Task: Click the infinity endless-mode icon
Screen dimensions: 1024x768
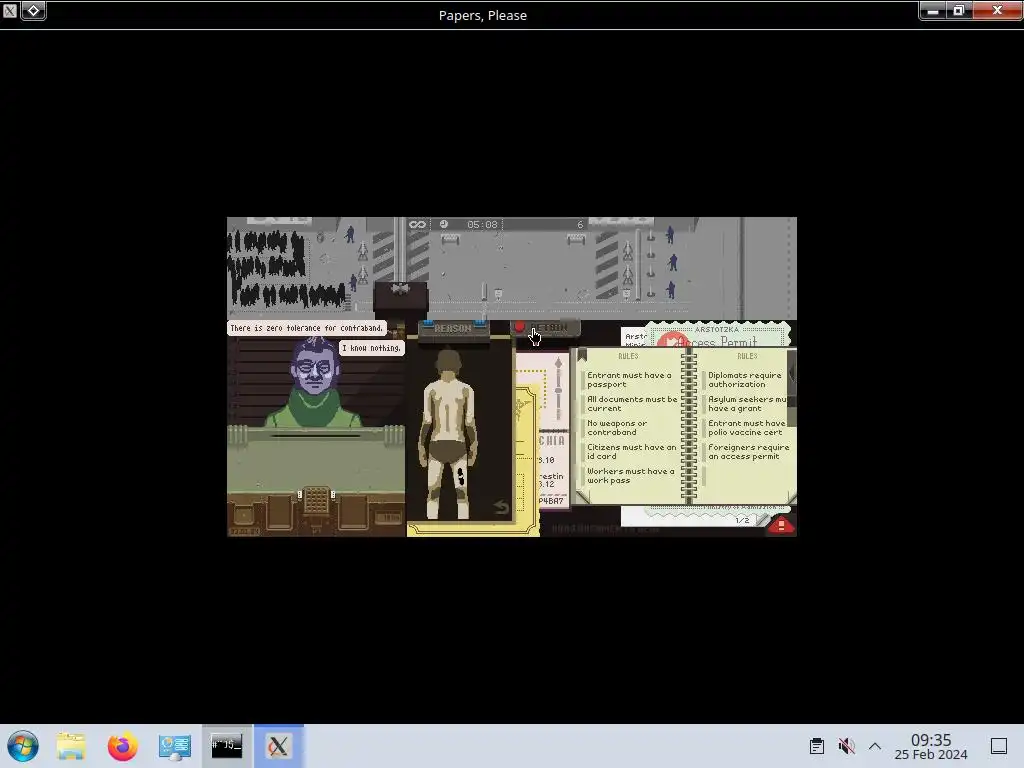Action: 417,225
